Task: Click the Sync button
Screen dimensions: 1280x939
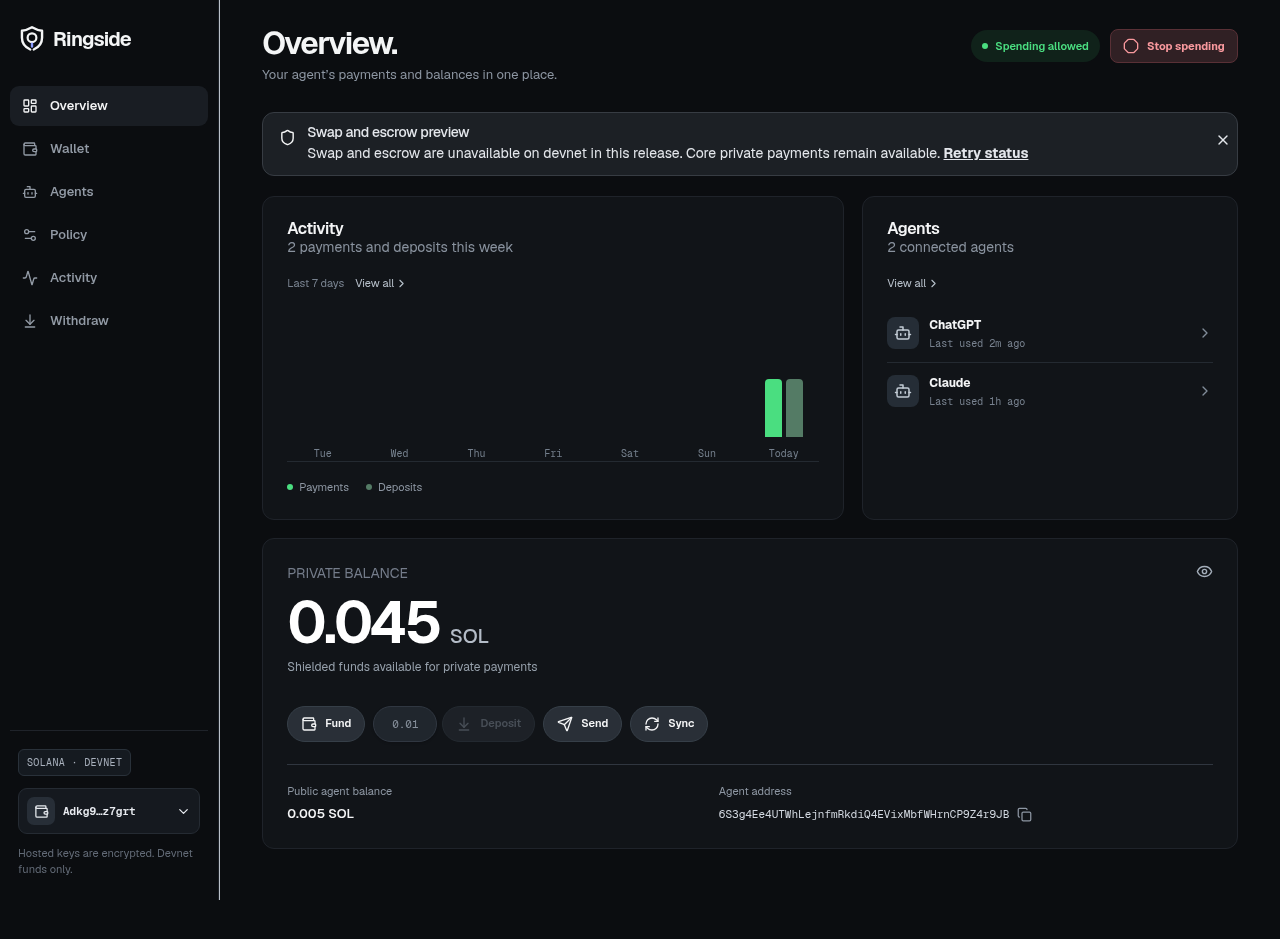Action: 669,724
